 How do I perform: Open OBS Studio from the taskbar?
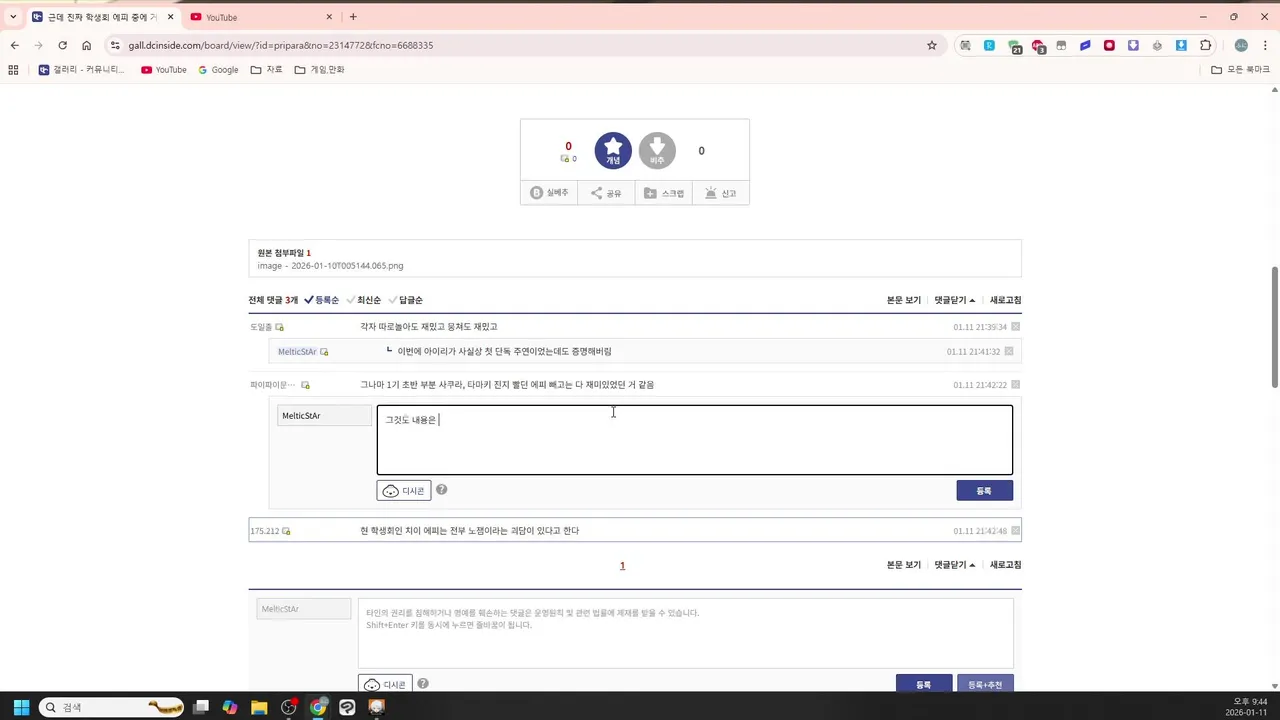click(289, 707)
